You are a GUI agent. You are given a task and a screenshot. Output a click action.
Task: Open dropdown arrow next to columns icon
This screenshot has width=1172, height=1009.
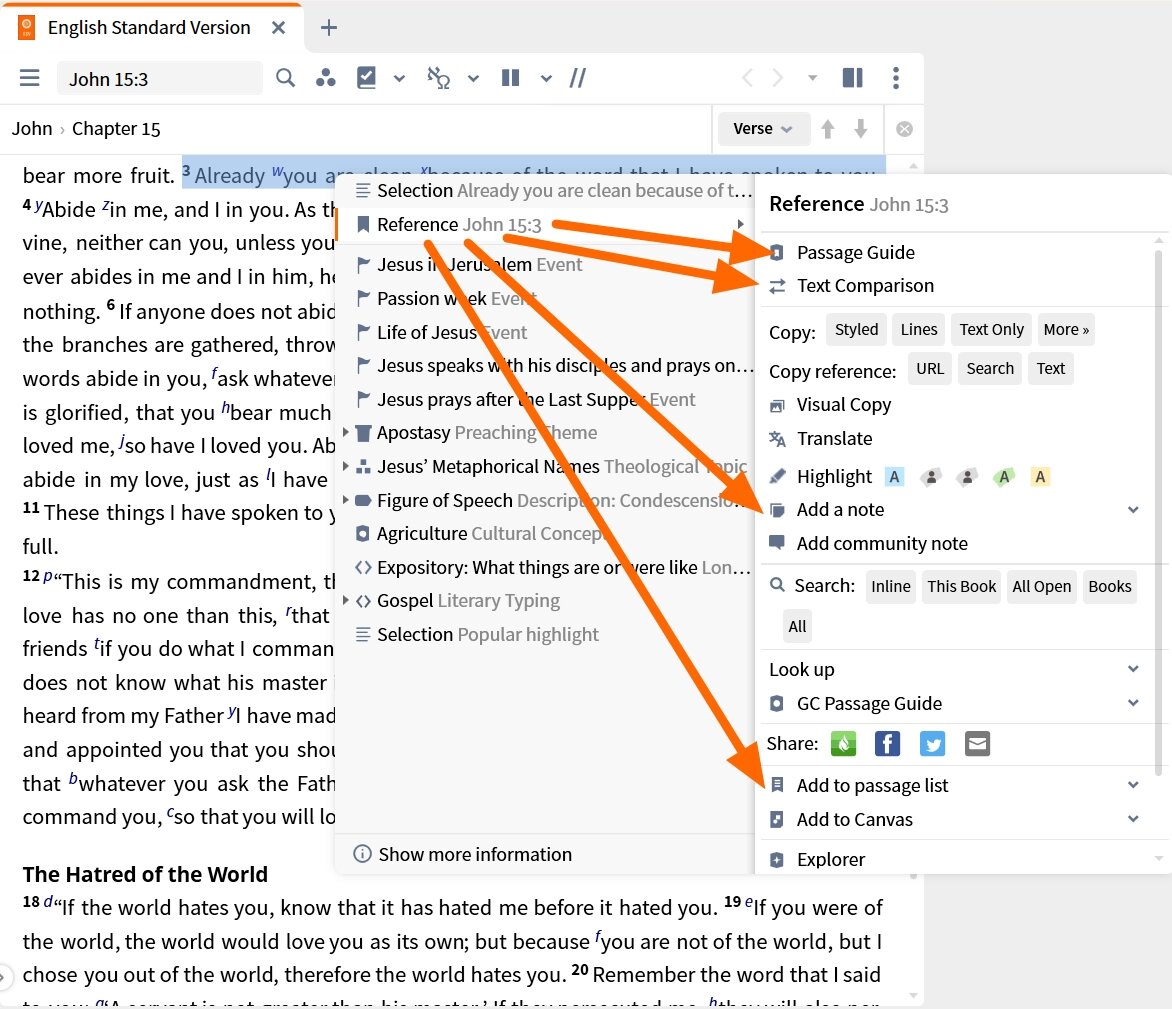(546, 78)
